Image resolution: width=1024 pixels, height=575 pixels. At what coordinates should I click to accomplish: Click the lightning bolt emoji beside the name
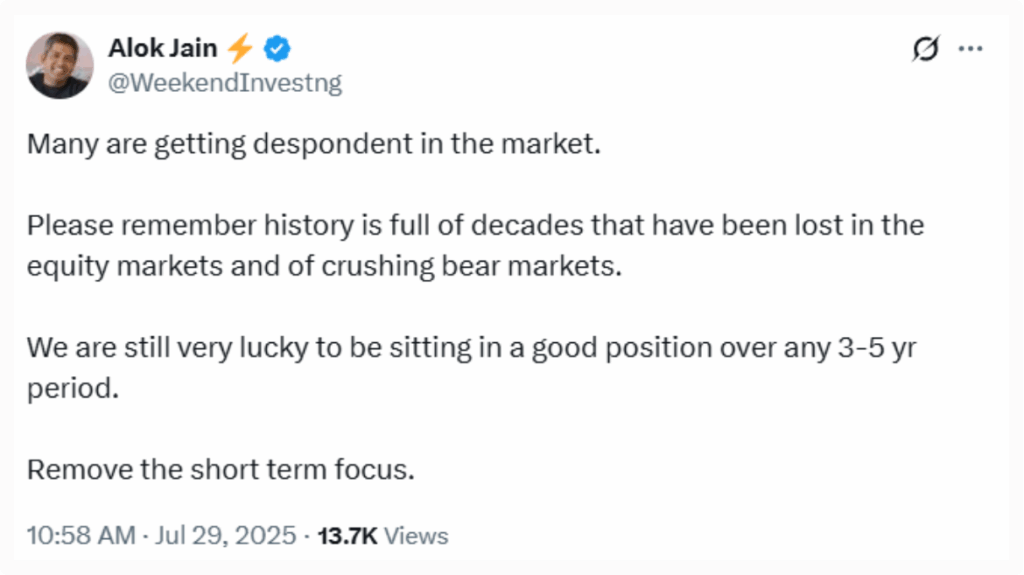click(240, 48)
